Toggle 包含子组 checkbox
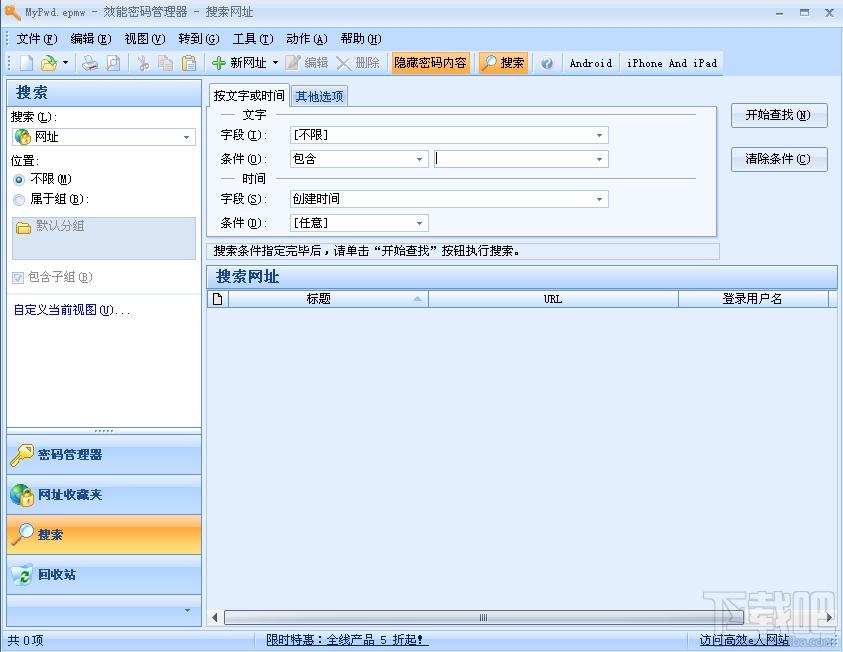 pyautogui.click(x=18, y=277)
